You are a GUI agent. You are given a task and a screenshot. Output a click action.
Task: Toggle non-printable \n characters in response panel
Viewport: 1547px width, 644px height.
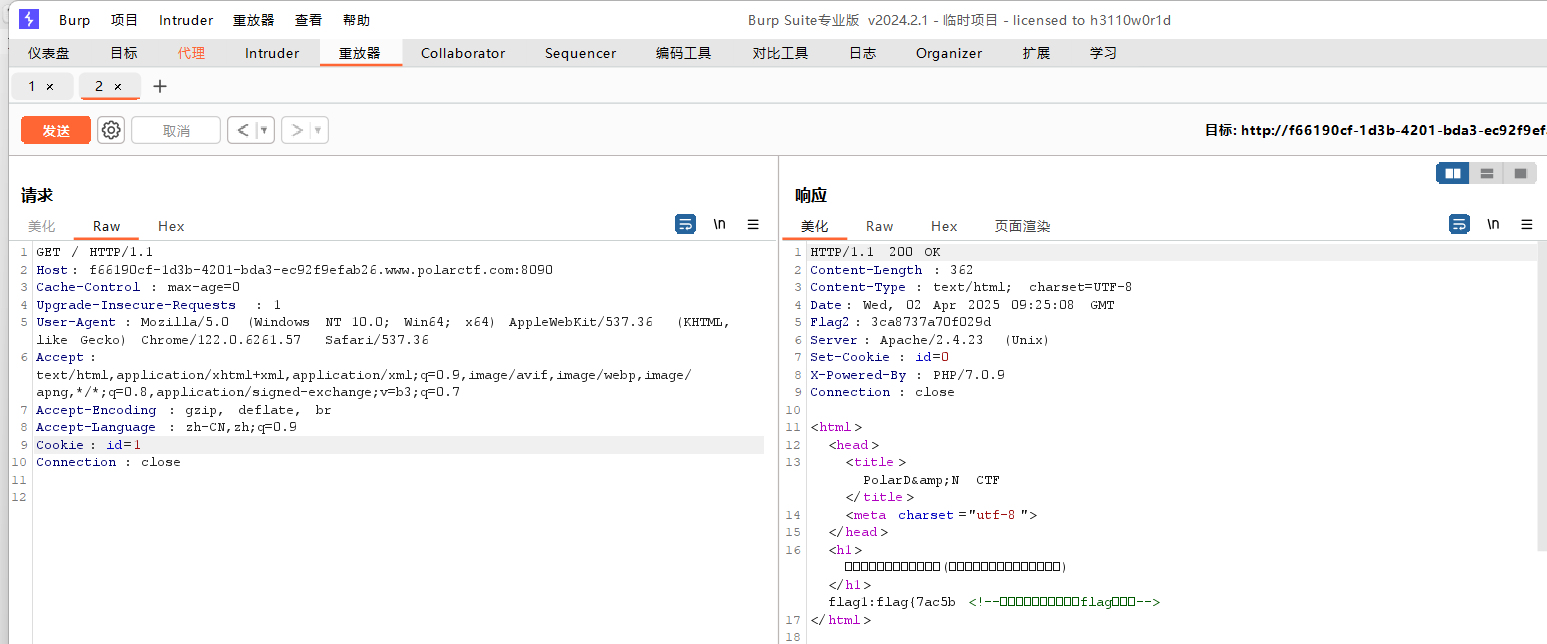click(1493, 225)
